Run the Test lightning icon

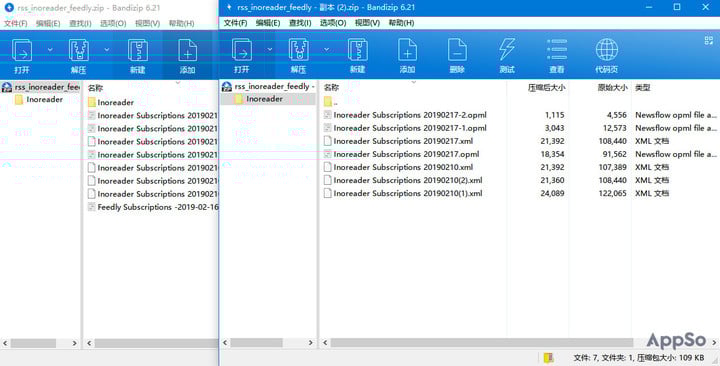click(507, 50)
